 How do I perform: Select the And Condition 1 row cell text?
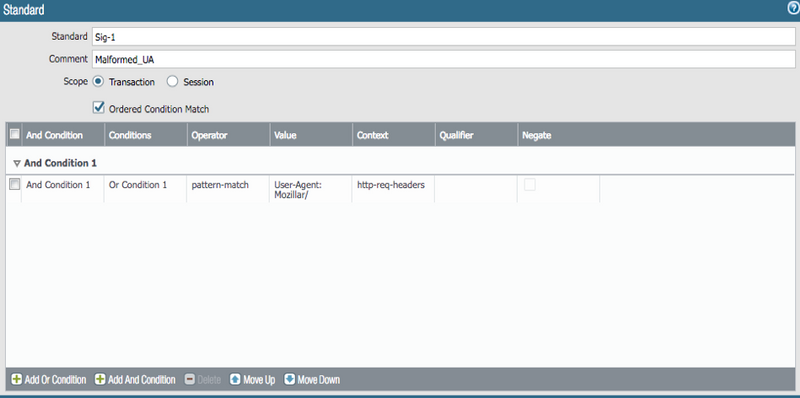pyautogui.click(x=58, y=185)
